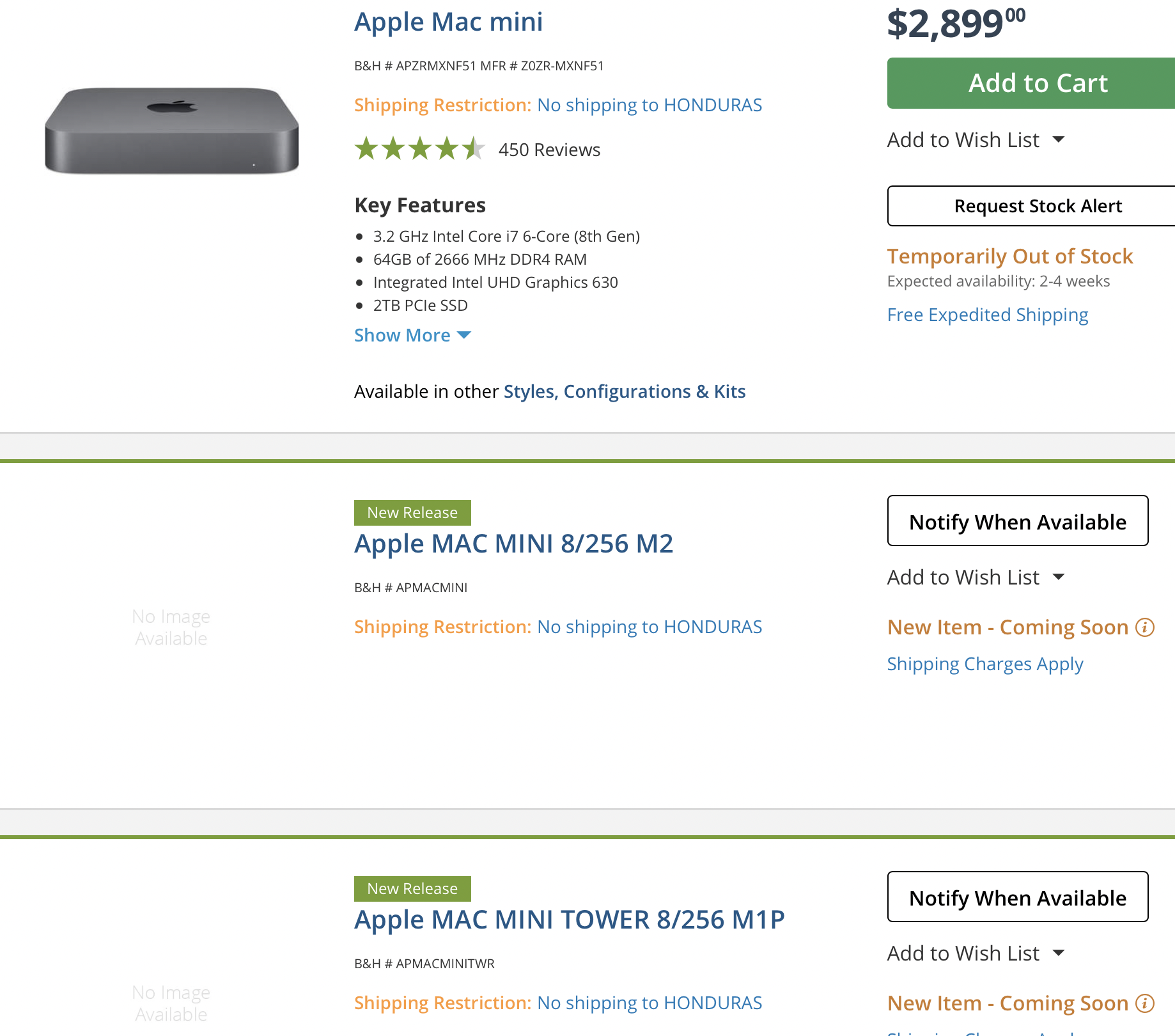Screen dimensions: 1175x1036
Task: Click info icon beside Coming Soon for M2
Action: coord(1144,627)
